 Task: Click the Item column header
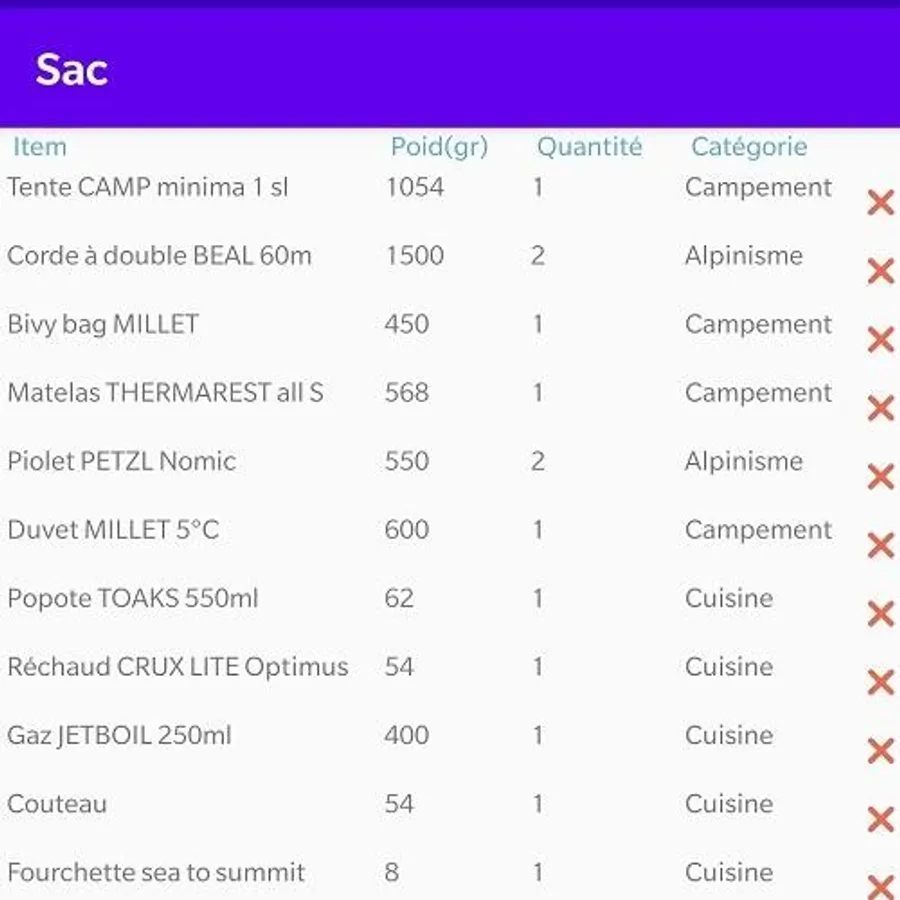[x=40, y=147]
